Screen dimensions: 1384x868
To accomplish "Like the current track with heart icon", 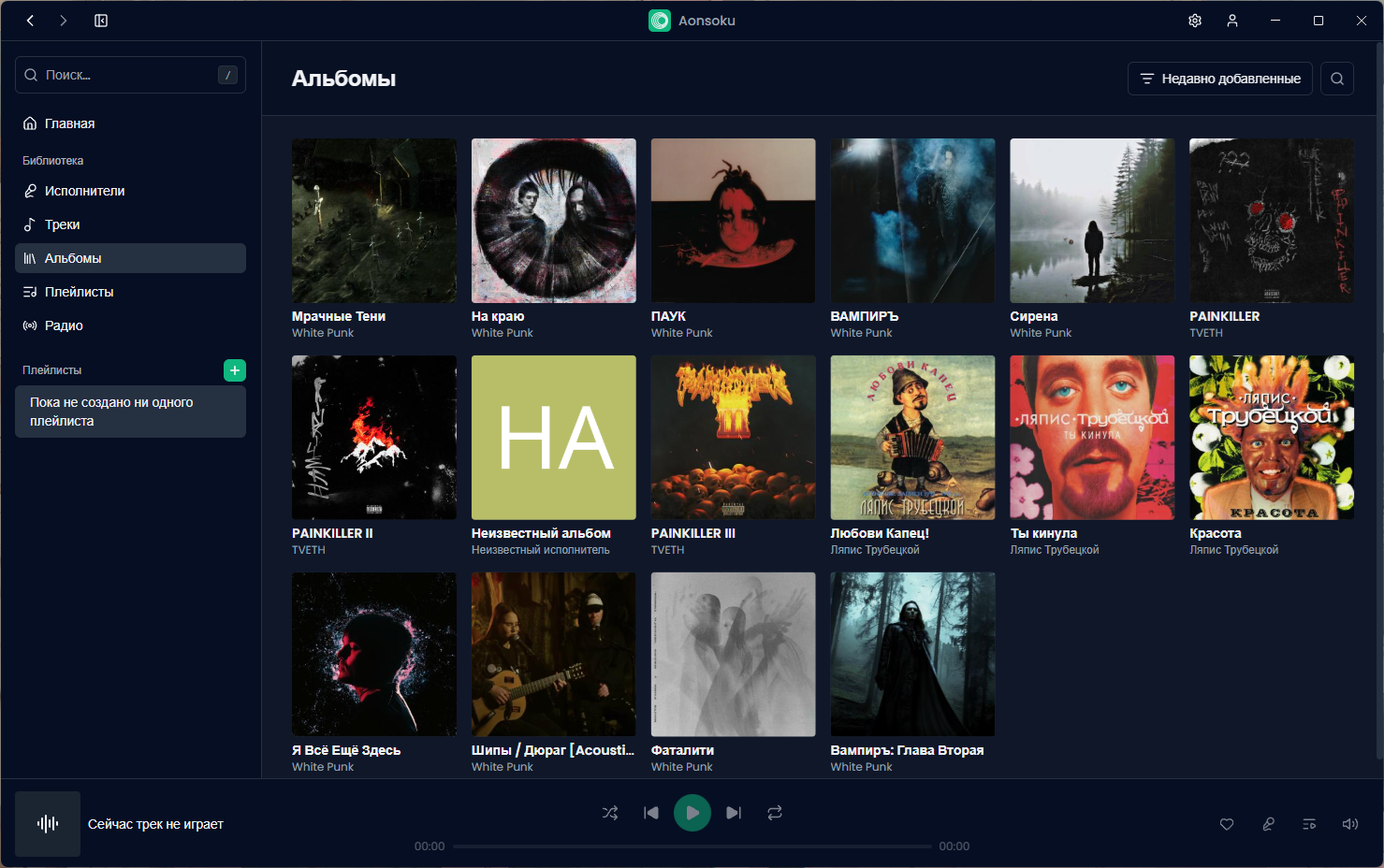I will click(x=1227, y=824).
